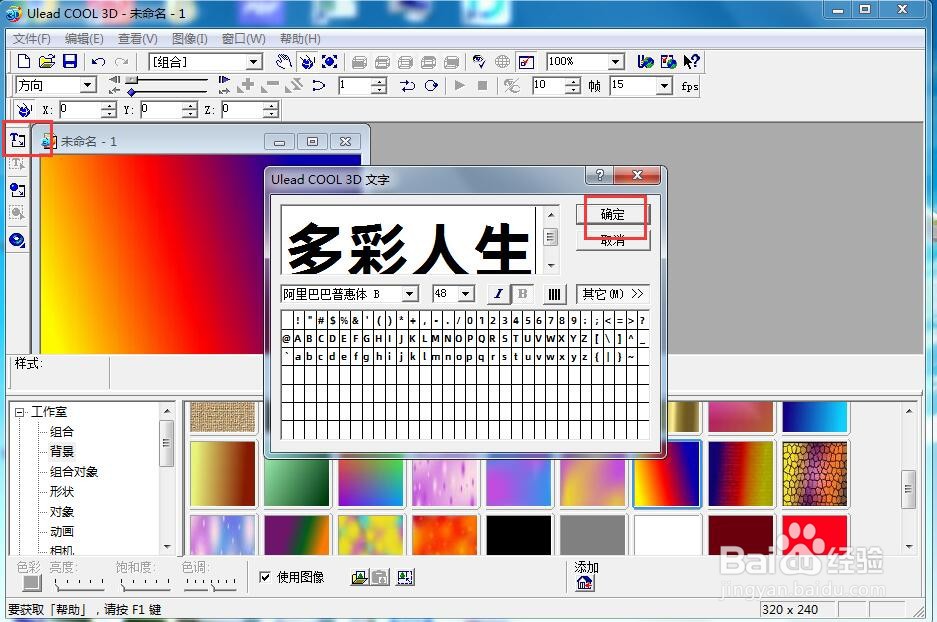The image size is (937, 622).
Task: Open the 100% zoom dropdown
Action: point(616,62)
